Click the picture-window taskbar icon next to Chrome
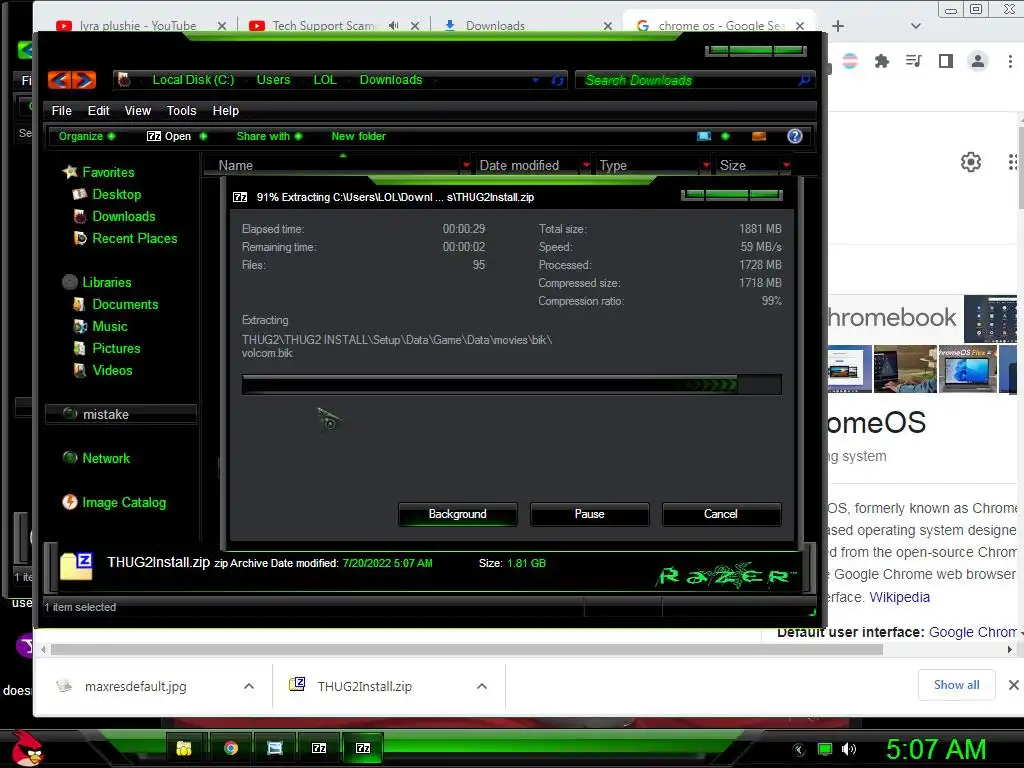Screen dimensions: 1024x768 click(x=275, y=748)
